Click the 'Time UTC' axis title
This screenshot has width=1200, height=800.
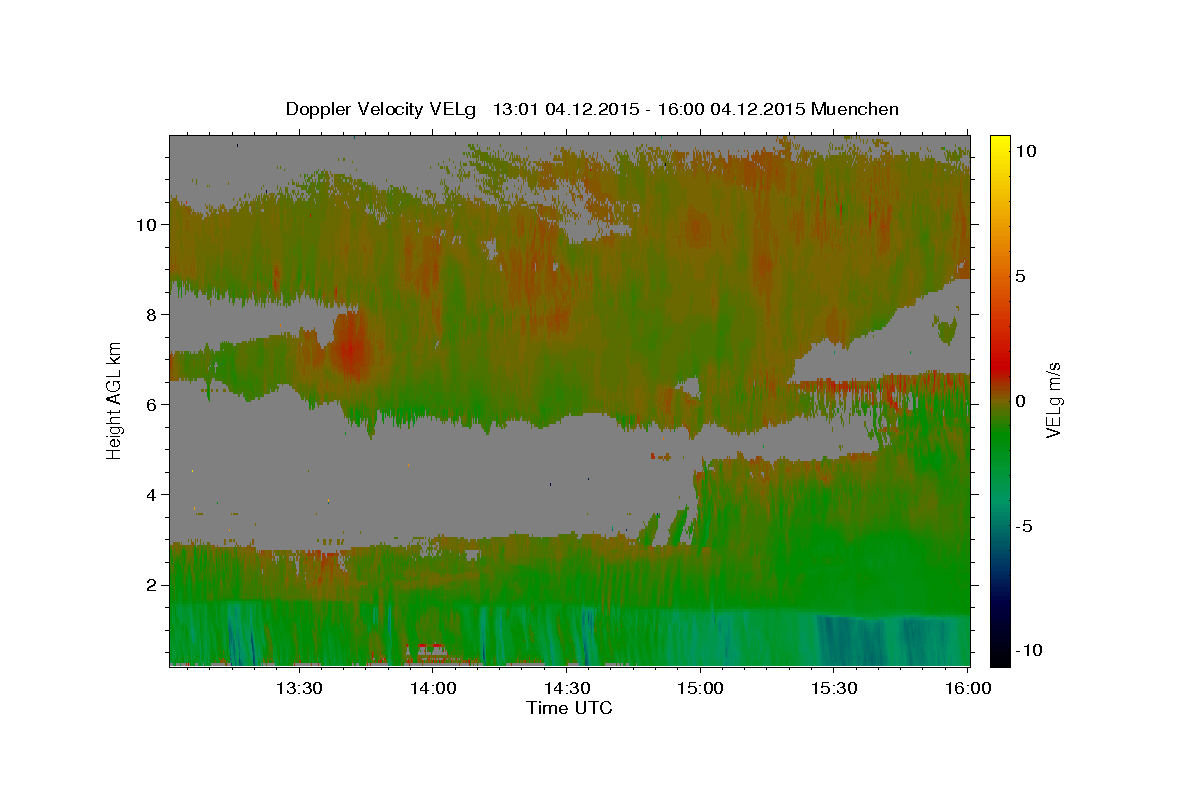tap(569, 708)
